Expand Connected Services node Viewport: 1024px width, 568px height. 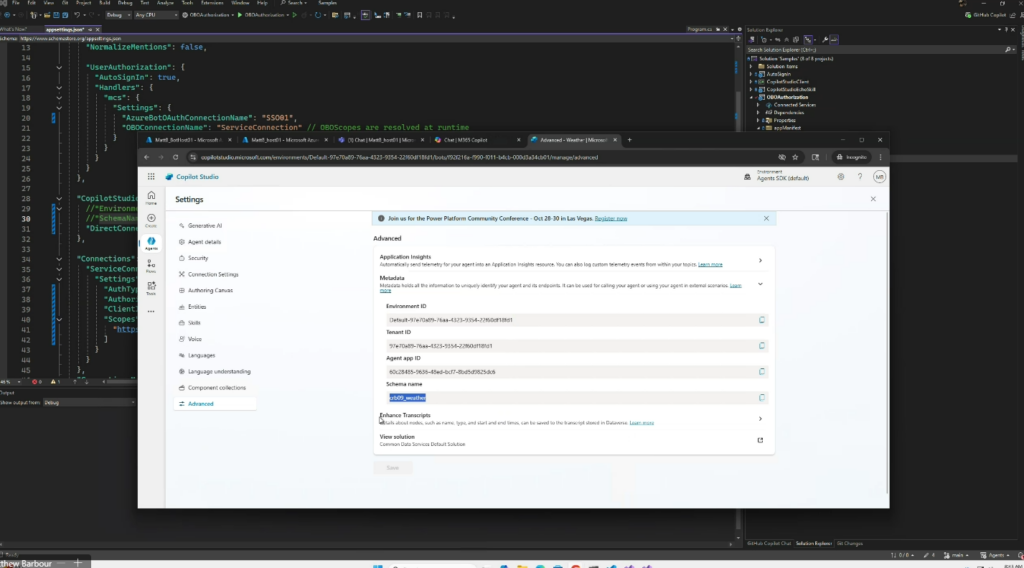coord(758,105)
